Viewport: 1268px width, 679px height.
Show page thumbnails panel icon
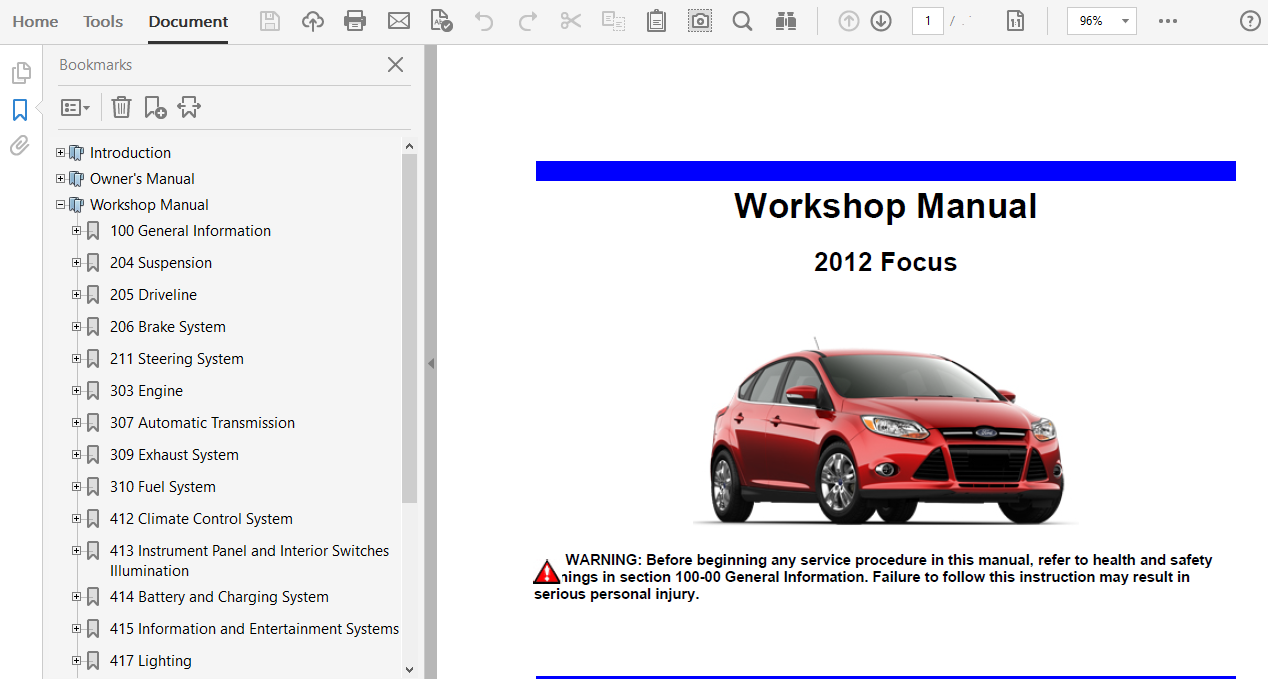coord(19,73)
